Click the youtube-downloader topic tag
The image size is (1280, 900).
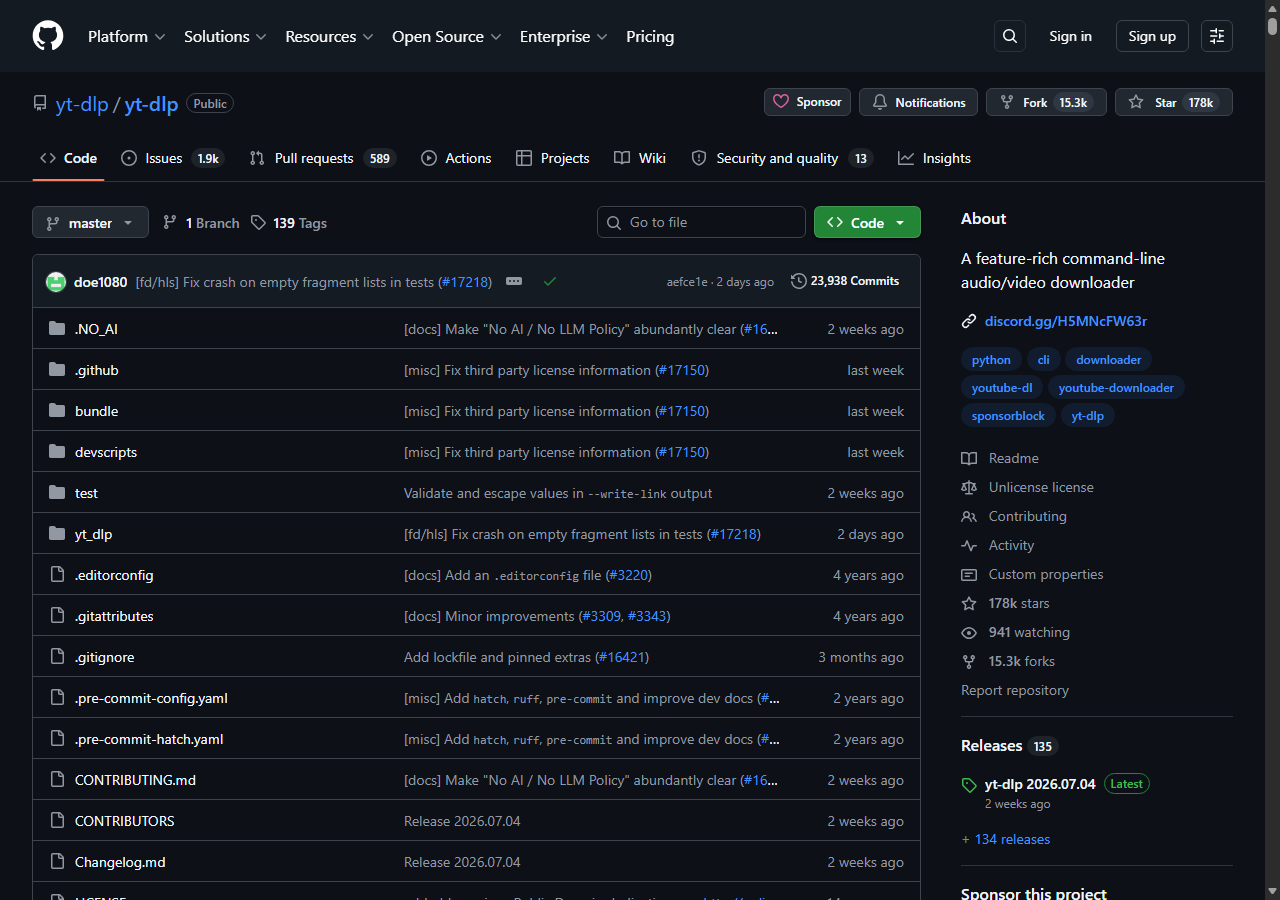1116,388
